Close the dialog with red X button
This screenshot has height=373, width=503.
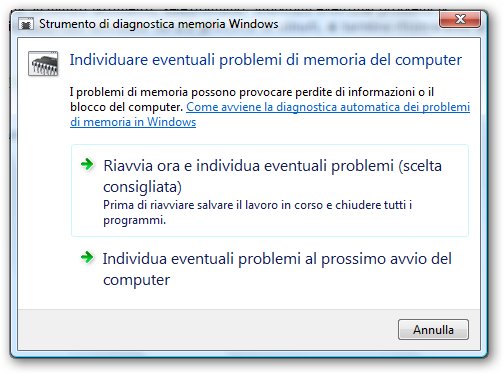point(460,19)
